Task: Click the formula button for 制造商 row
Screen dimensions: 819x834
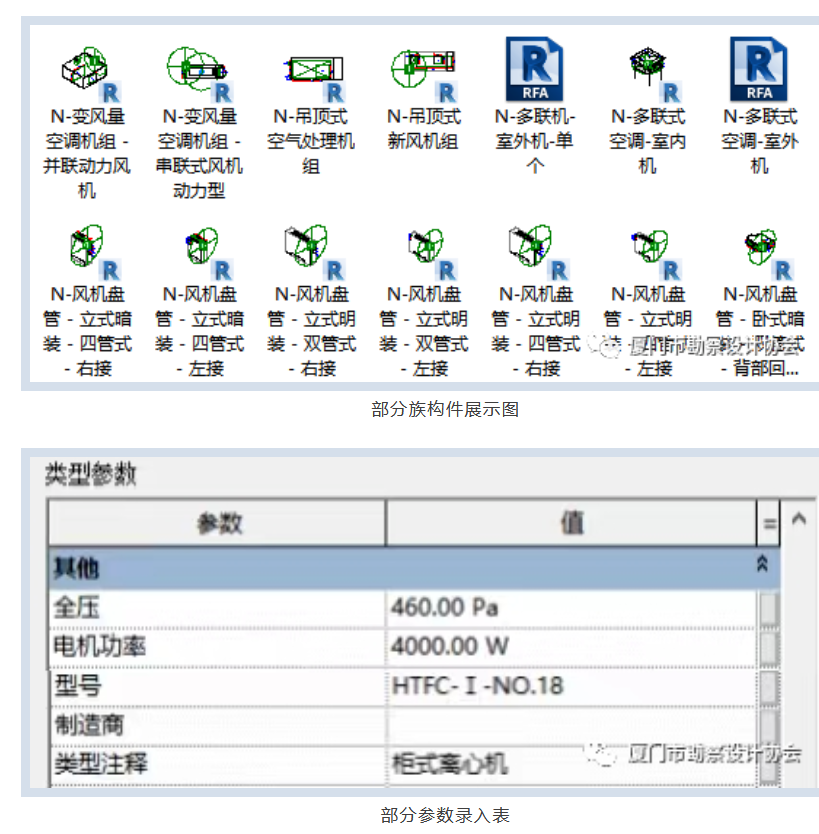Action: pyautogui.click(x=769, y=727)
